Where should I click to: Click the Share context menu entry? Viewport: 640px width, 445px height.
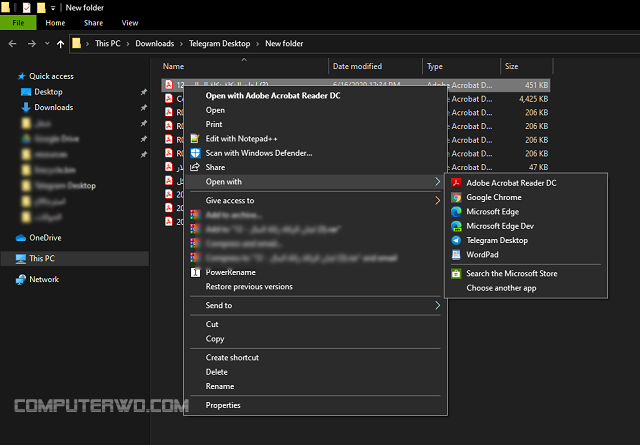coord(215,167)
